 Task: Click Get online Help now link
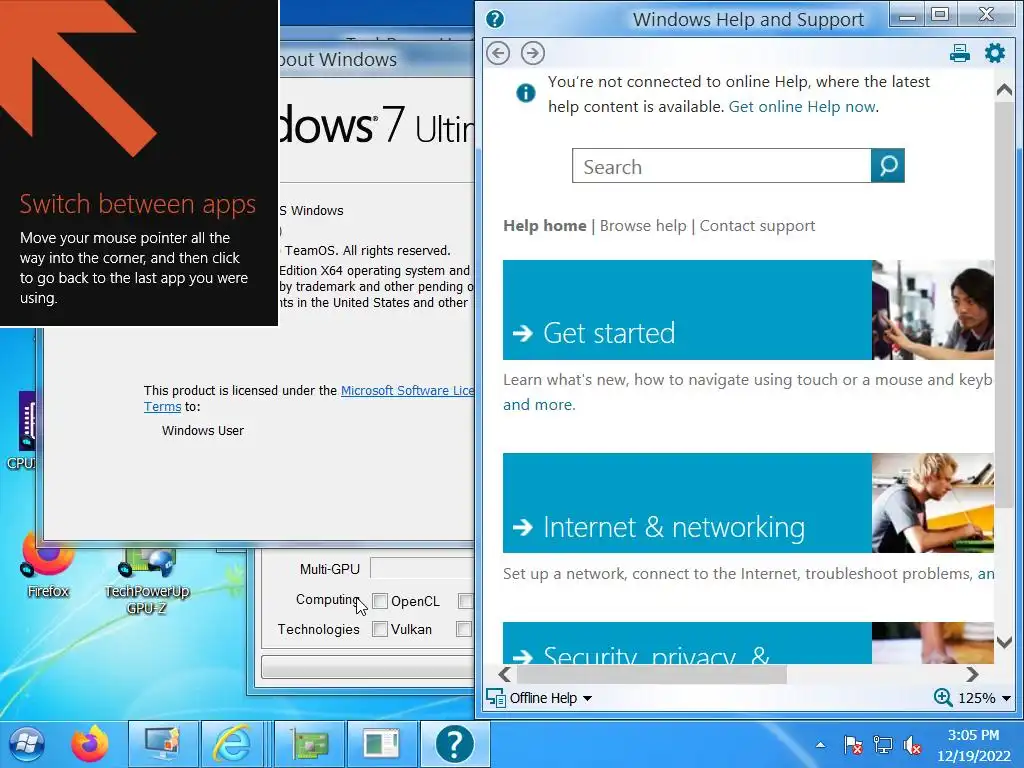802,106
